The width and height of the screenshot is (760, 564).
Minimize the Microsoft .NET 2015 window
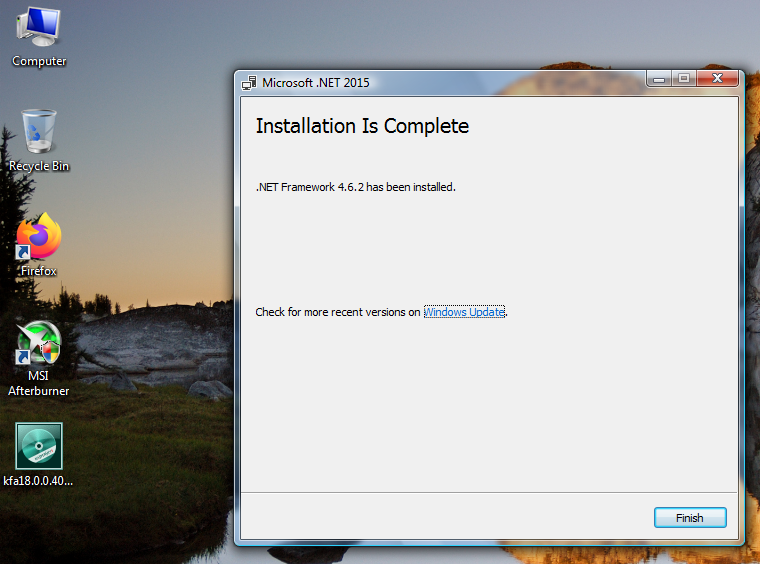click(659, 78)
